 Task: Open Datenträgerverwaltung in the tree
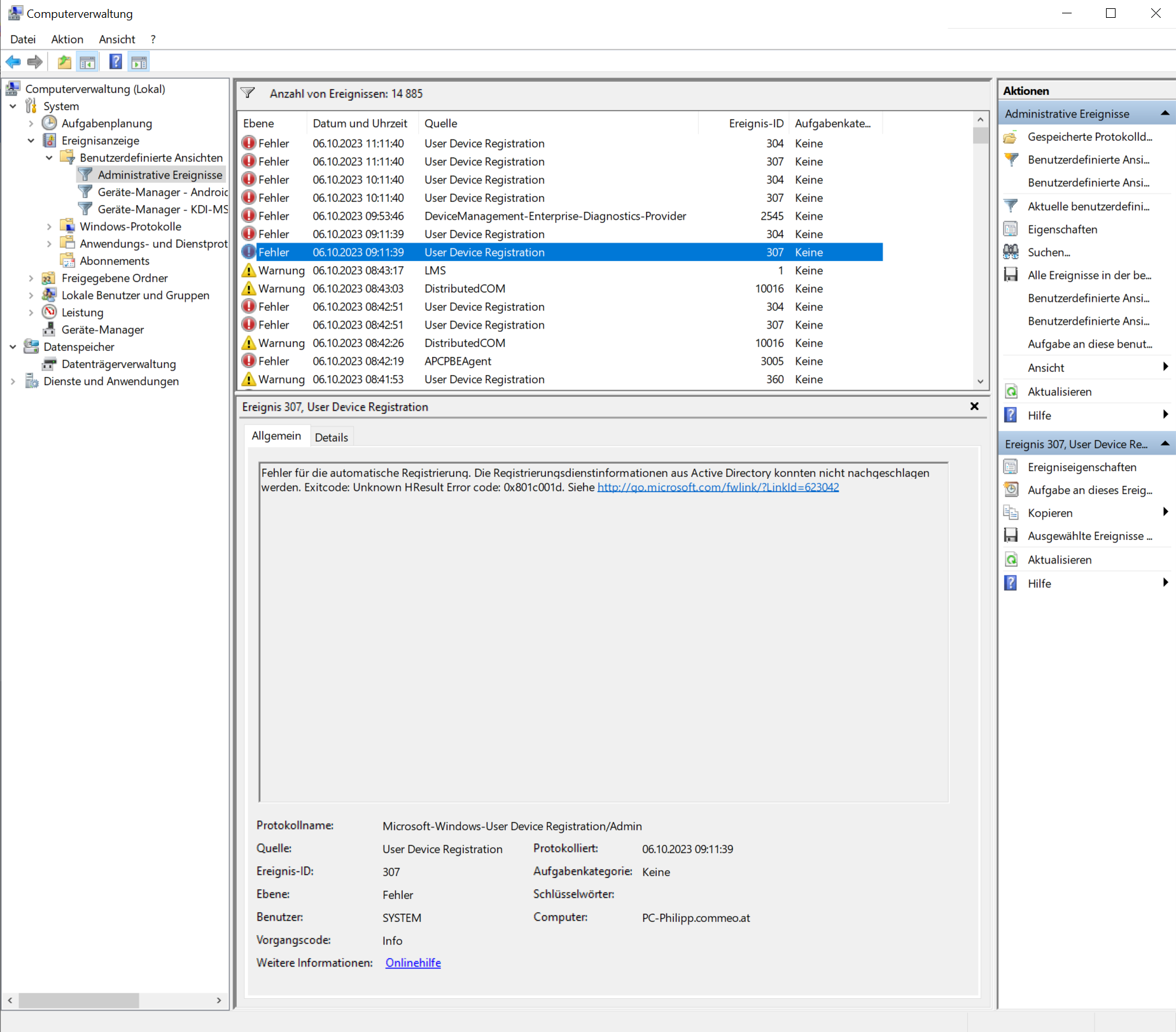[118, 364]
